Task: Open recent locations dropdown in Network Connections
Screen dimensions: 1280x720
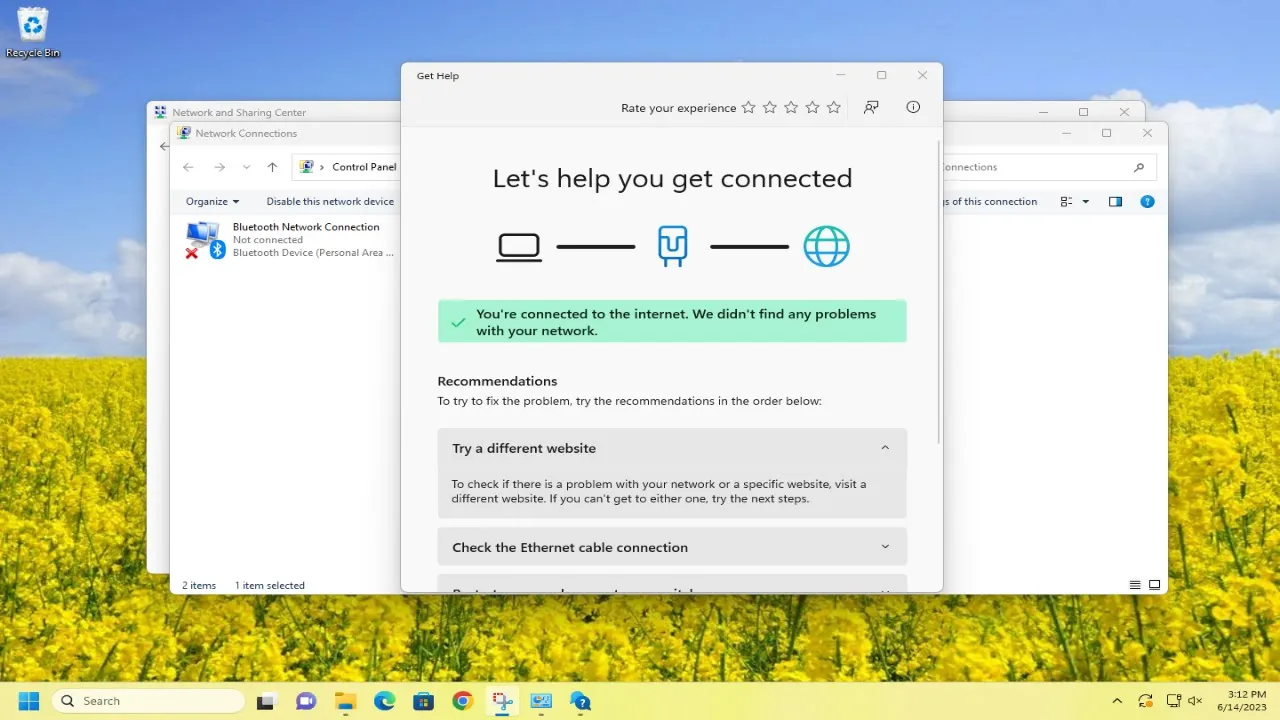Action: (x=246, y=167)
